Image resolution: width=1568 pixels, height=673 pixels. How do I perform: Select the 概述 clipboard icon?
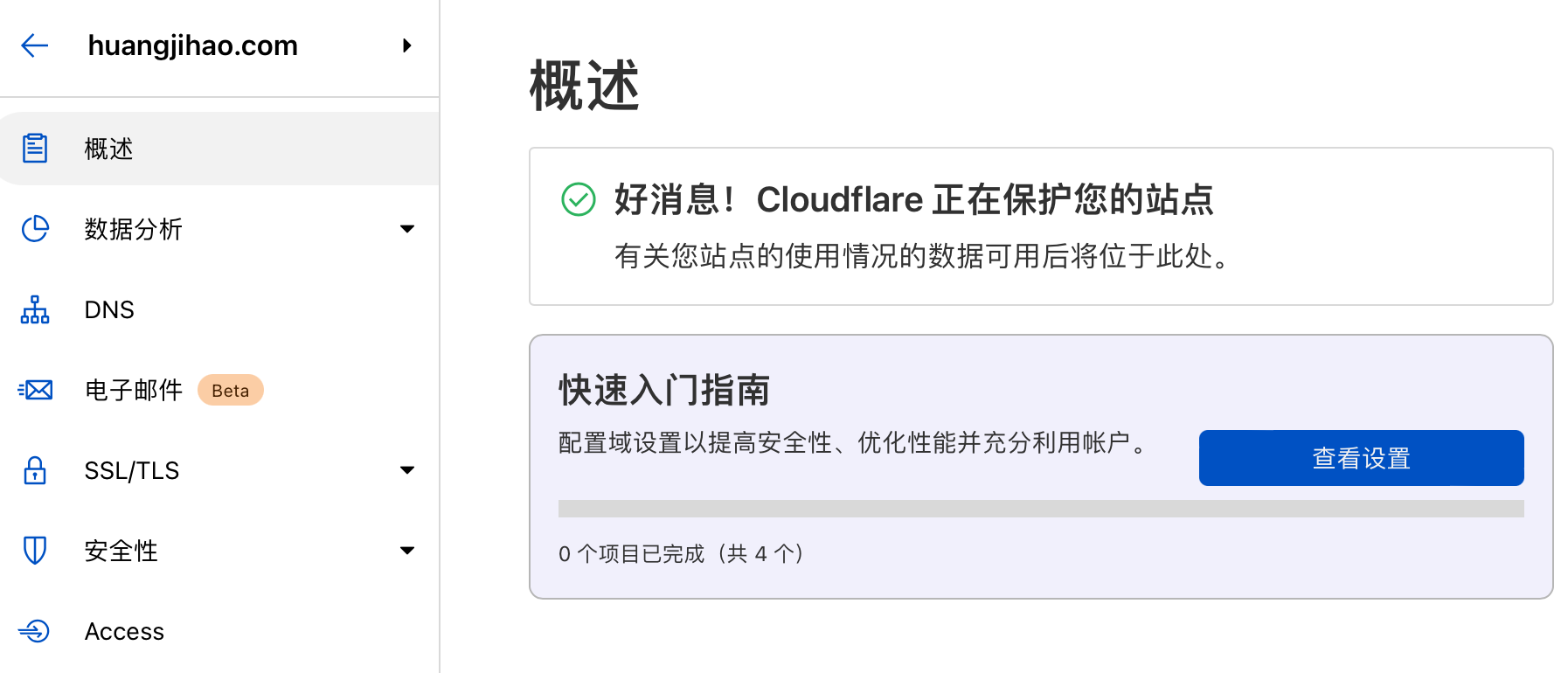pos(34,148)
